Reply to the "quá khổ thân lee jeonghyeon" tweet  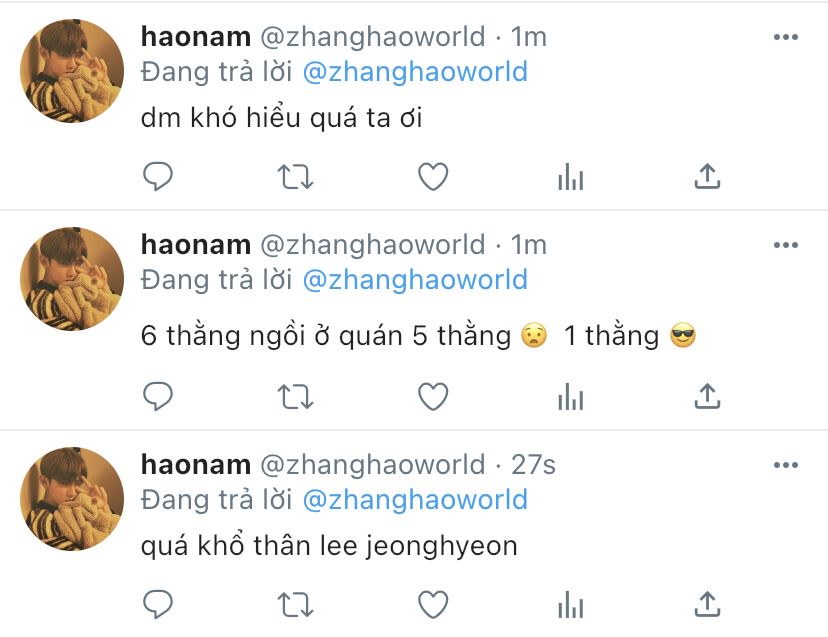click(x=158, y=604)
